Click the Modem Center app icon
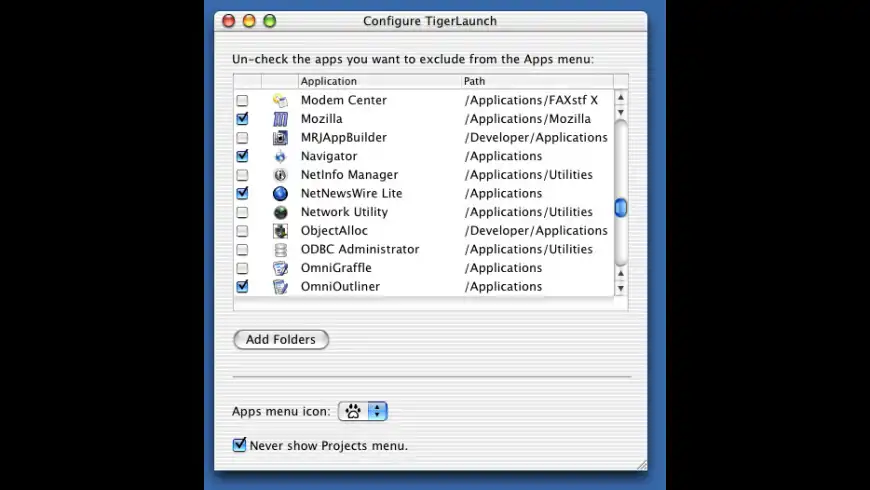Screen dimensions: 870x490 [x=280, y=100]
